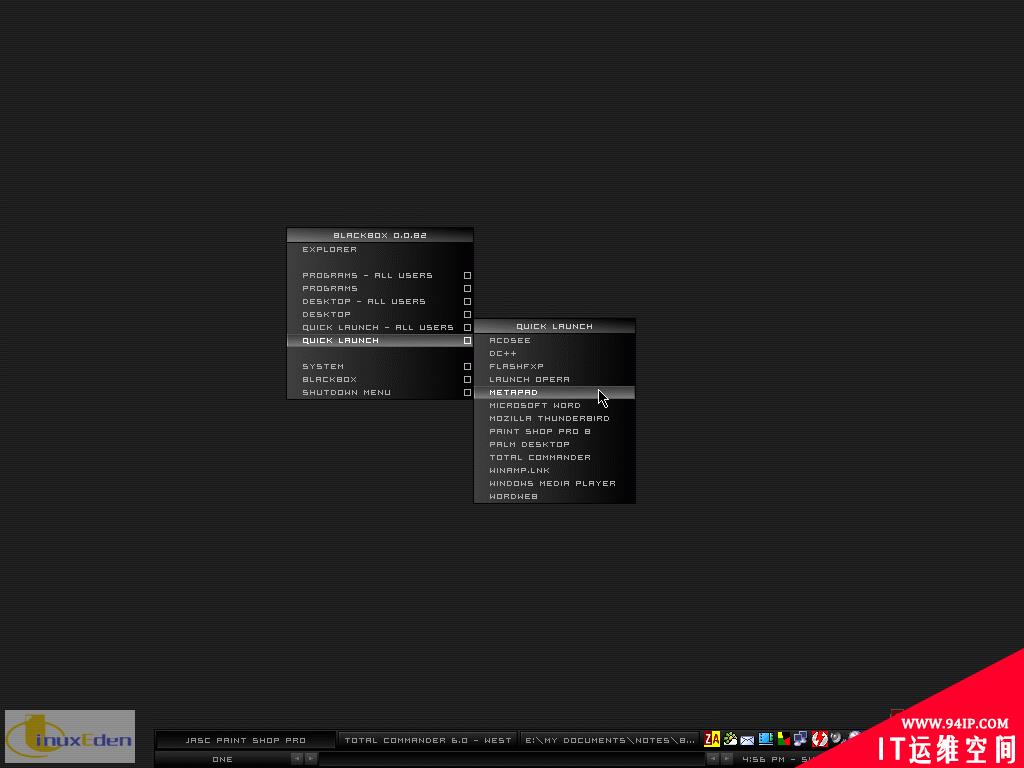Choose Launch Opera in Quick Launch

pyautogui.click(x=554, y=379)
